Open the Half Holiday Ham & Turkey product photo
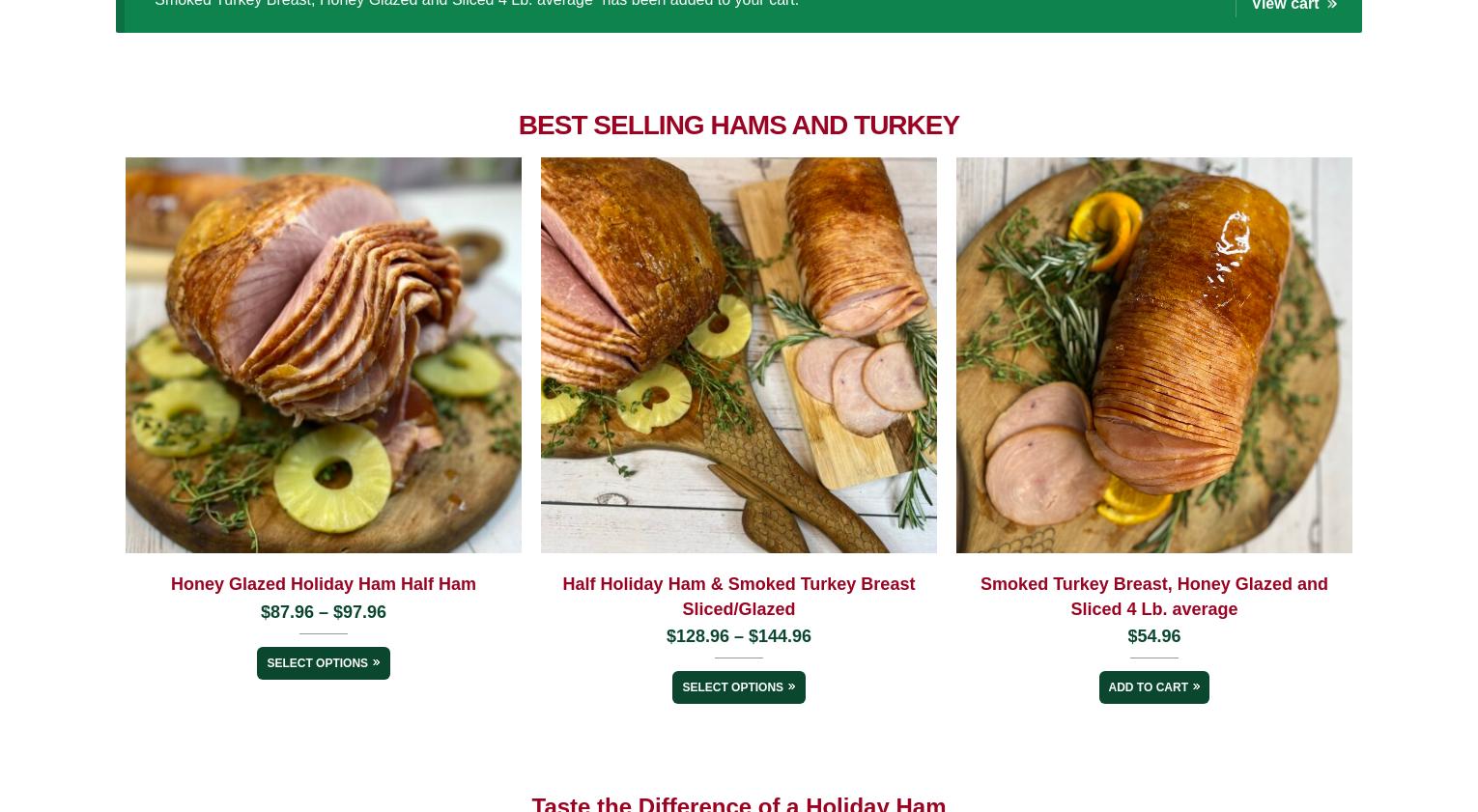Image resolution: width=1478 pixels, height=812 pixels. tap(738, 355)
